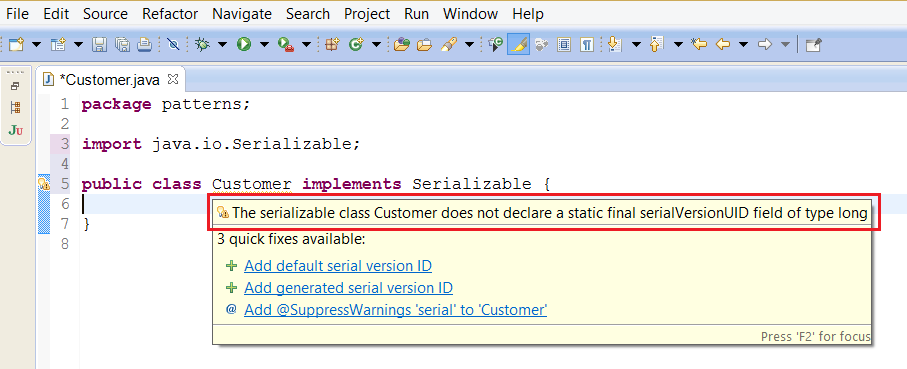Launch Debug with the bug icon
Image resolution: width=907 pixels, height=369 pixels.
tap(202, 44)
